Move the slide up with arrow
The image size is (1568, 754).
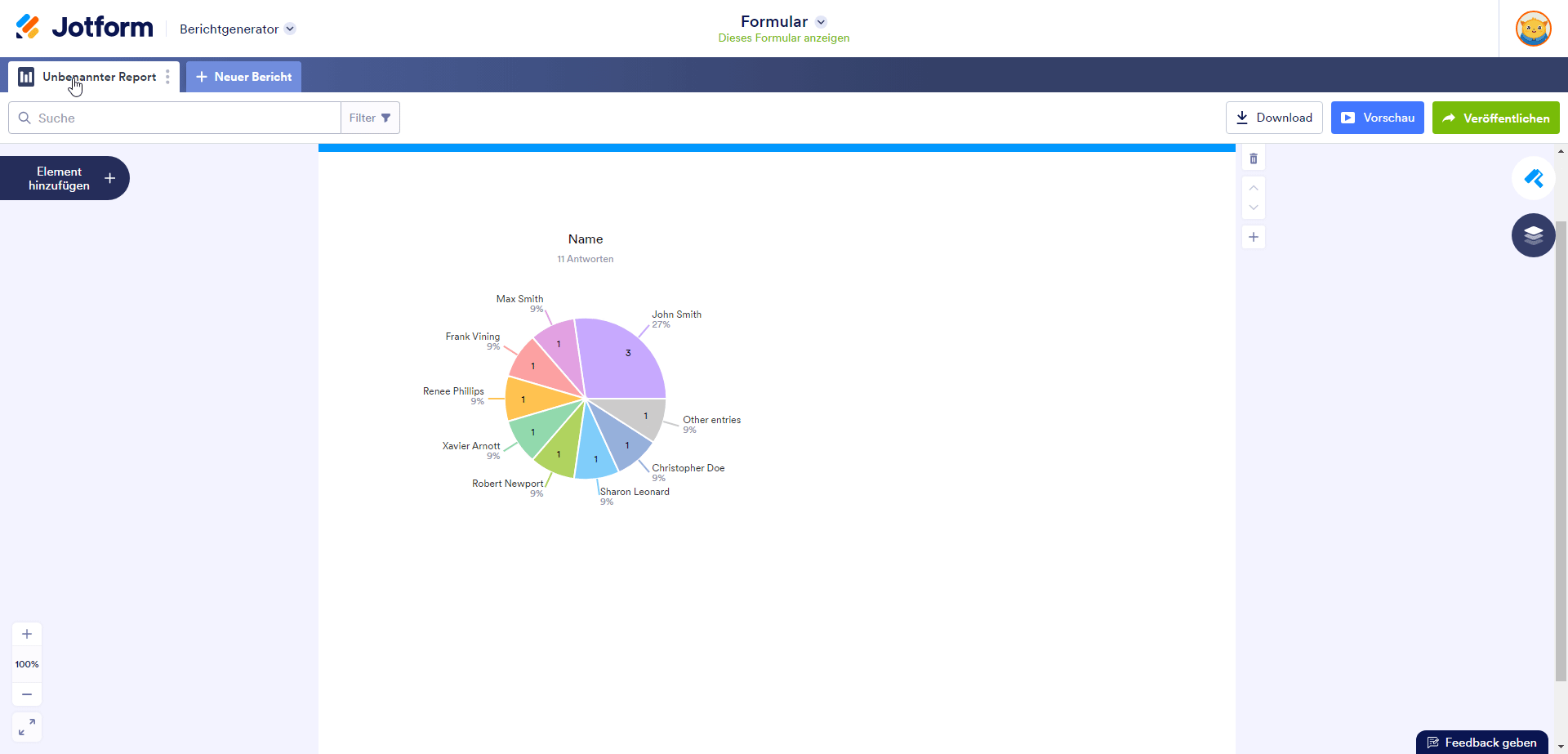click(1254, 188)
